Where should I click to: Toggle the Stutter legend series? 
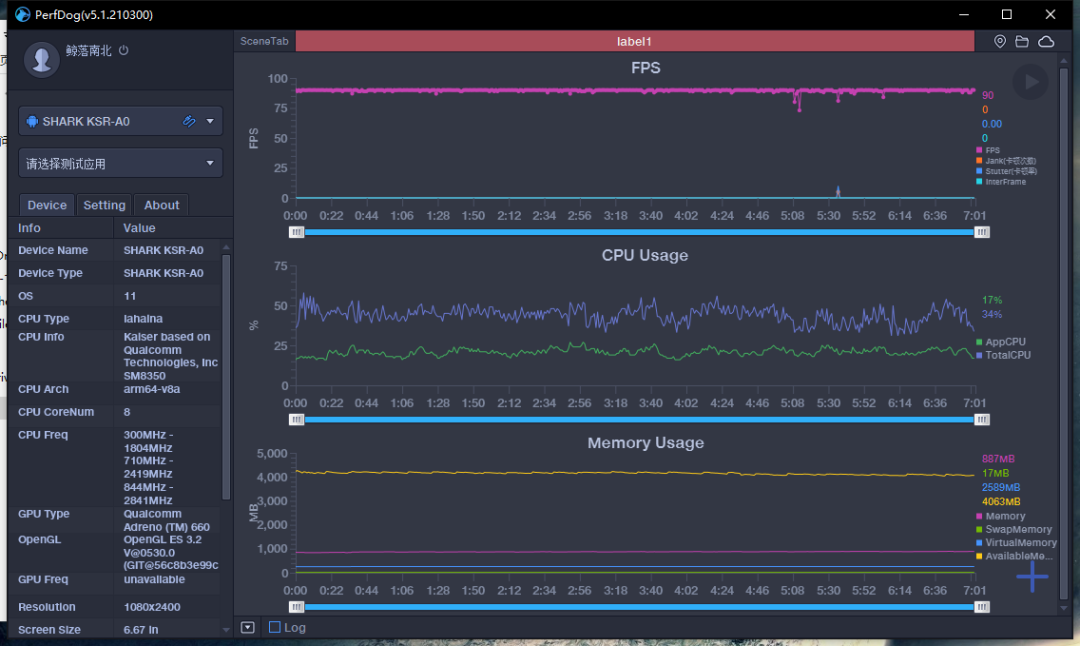pyautogui.click(x=1006, y=171)
